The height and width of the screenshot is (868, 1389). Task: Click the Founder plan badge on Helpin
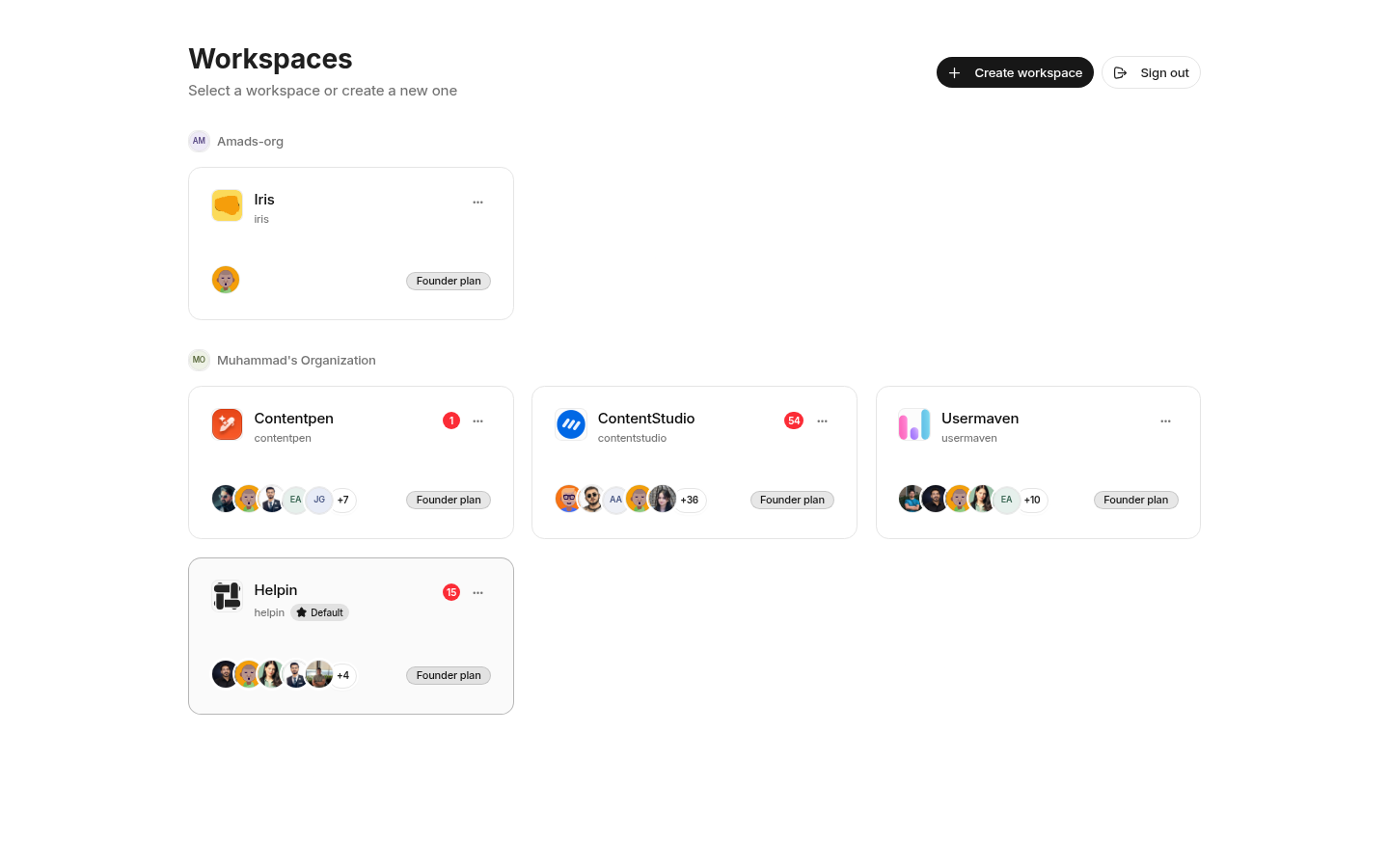(x=449, y=675)
